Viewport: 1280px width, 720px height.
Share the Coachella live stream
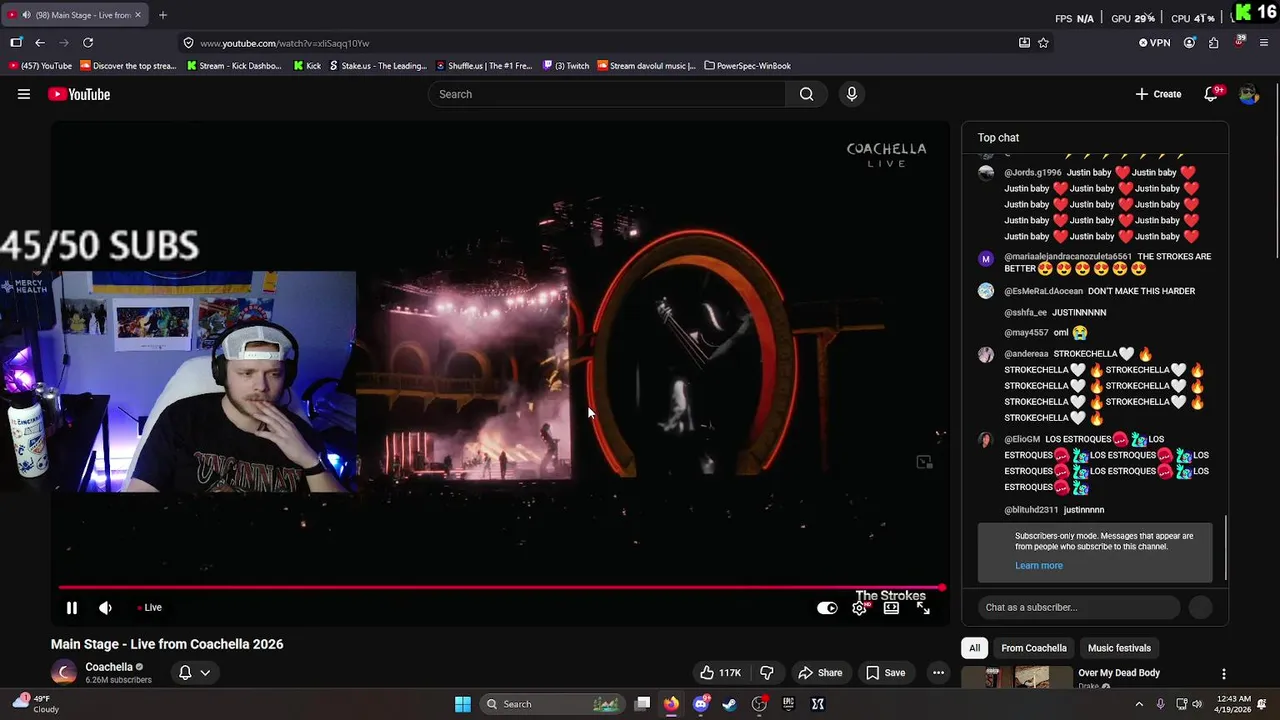[820, 673]
